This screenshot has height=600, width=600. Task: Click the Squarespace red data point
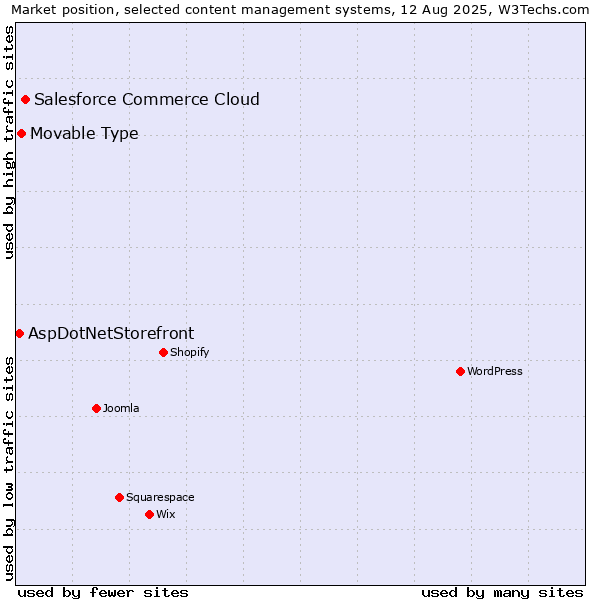tap(119, 497)
